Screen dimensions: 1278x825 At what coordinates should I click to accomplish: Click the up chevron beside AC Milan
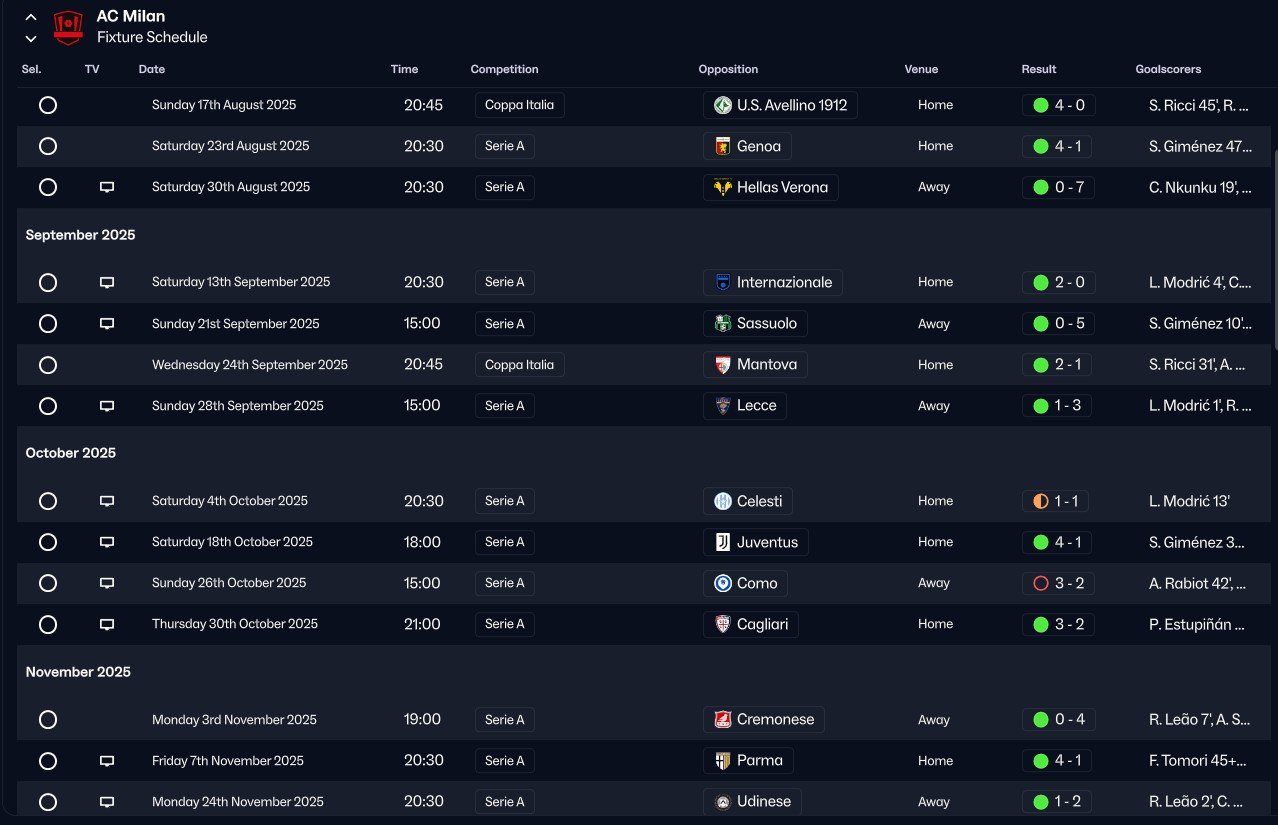(x=31, y=17)
